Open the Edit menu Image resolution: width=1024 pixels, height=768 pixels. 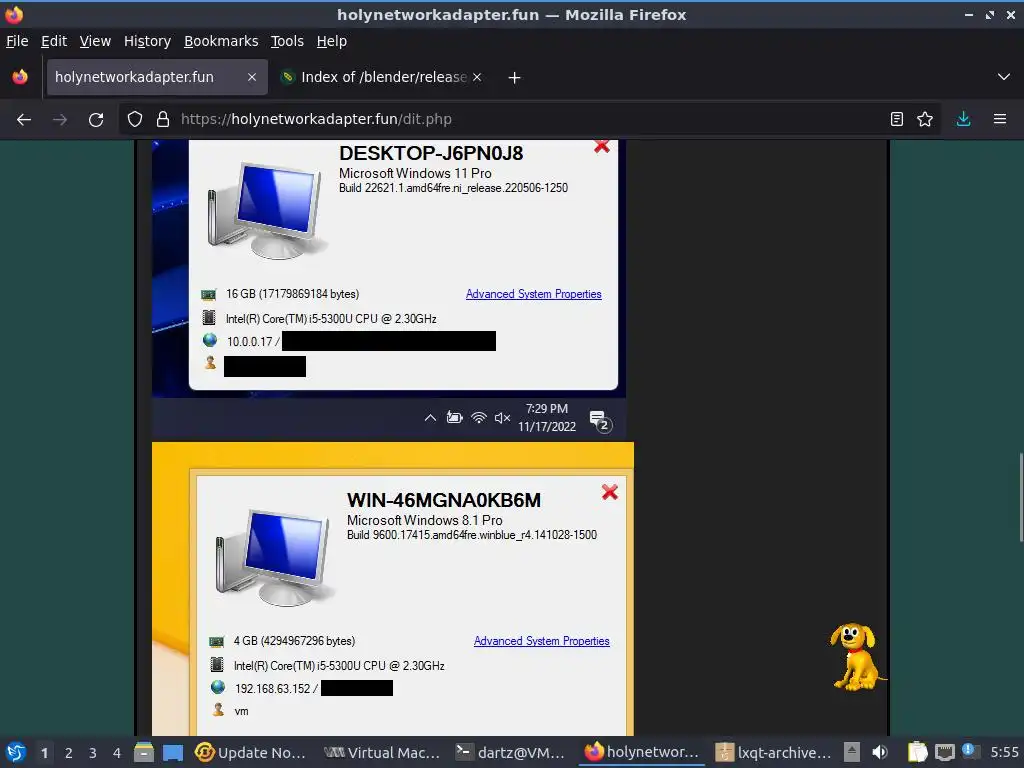(54, 41)
